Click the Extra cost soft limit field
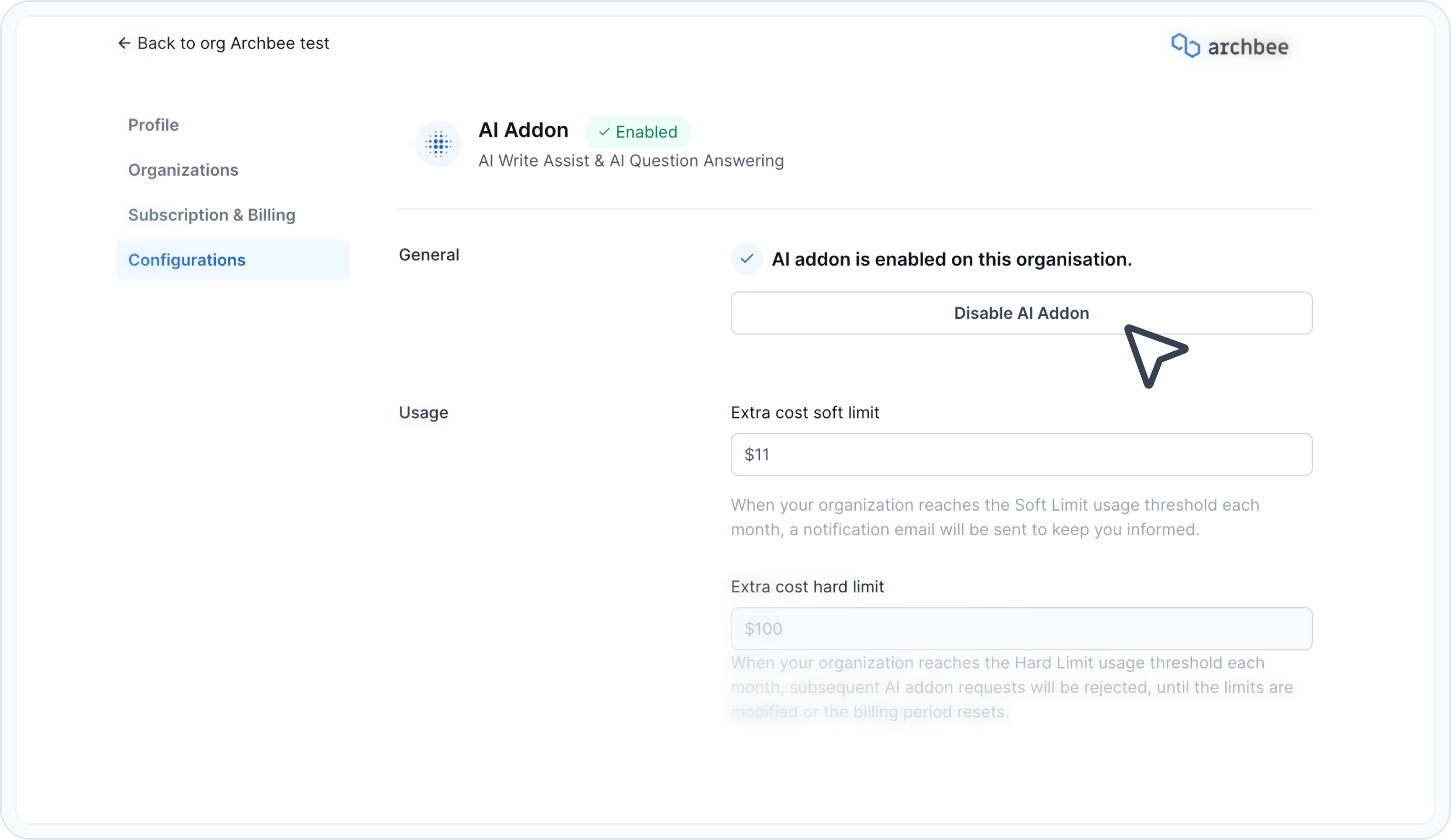This screenshot has width=1451, height=840. click(1021, 454)
